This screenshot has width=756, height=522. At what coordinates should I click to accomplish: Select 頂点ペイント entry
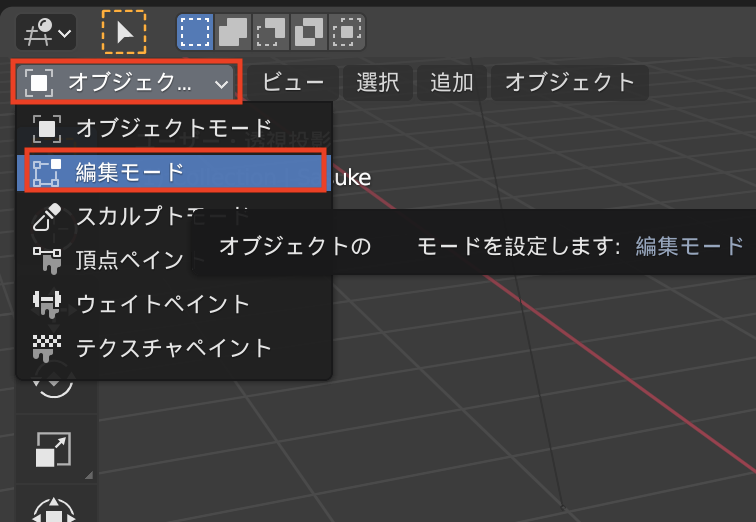coord(175,260)
